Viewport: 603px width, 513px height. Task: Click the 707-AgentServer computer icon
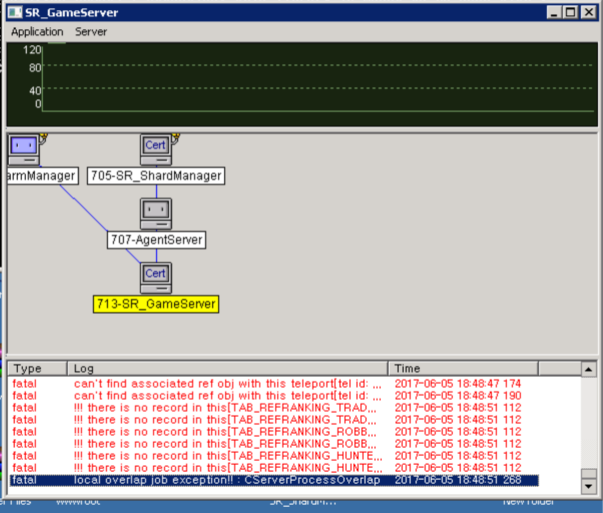[x=156, y=213]
